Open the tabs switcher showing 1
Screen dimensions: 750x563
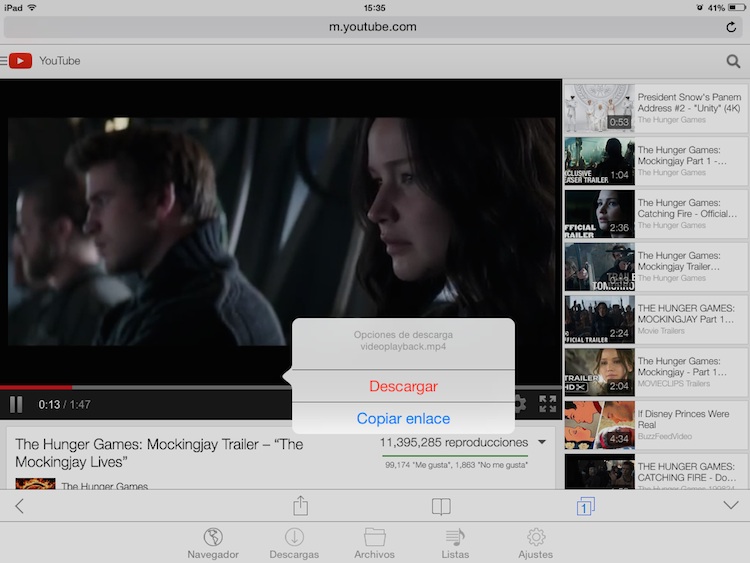[x=585, y=507]
